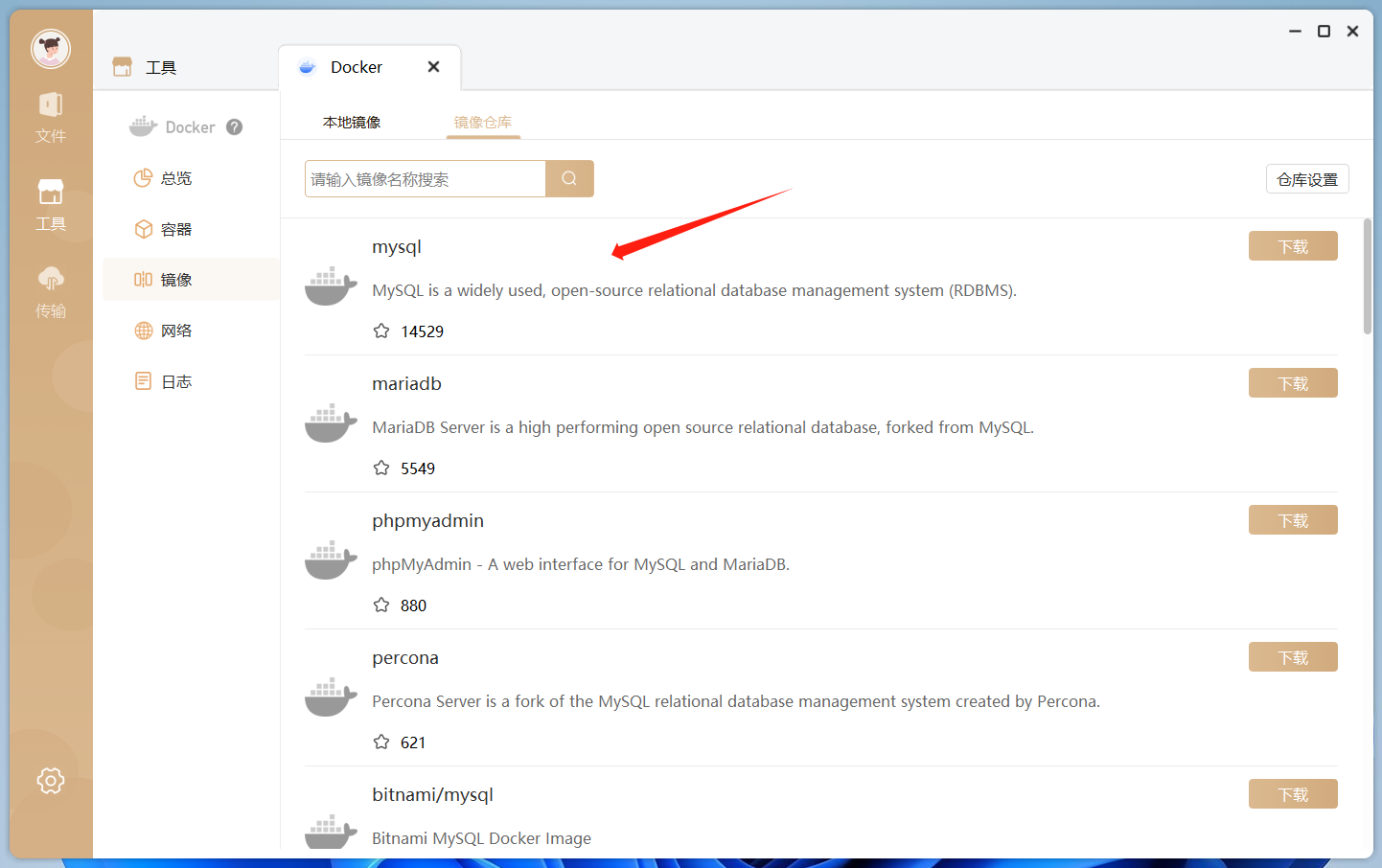Select the mariadb image title
The height and width of the screenshot is (868, 1382).
(407, 383)
